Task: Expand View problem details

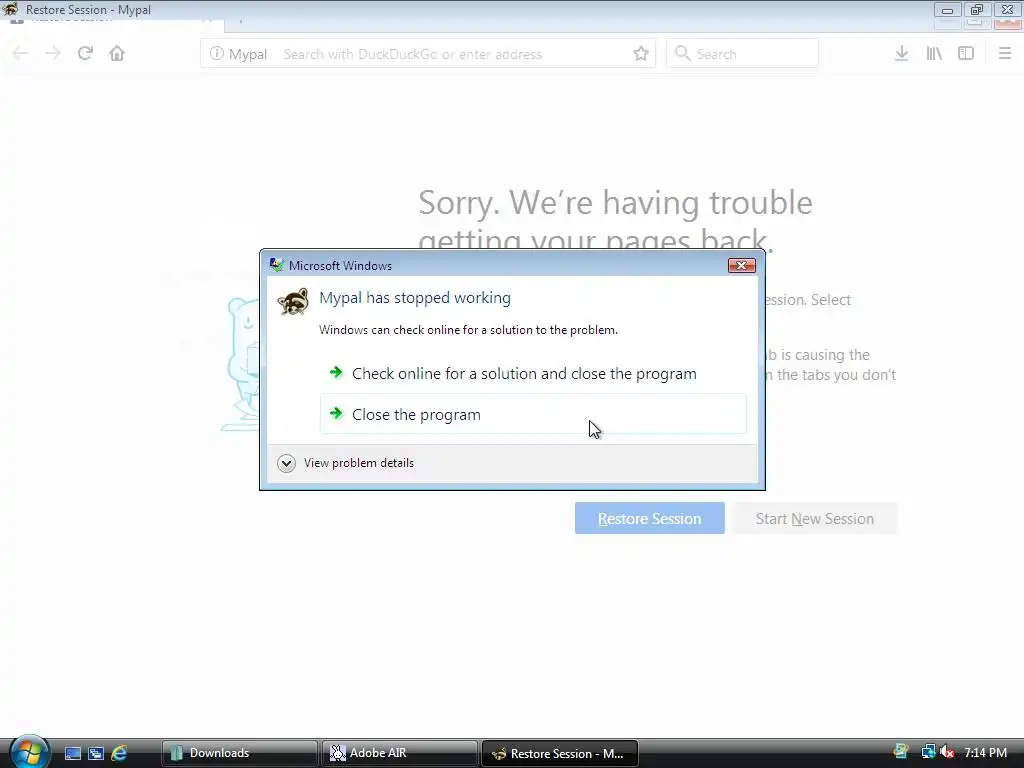Action: click(x=345, y=463)
